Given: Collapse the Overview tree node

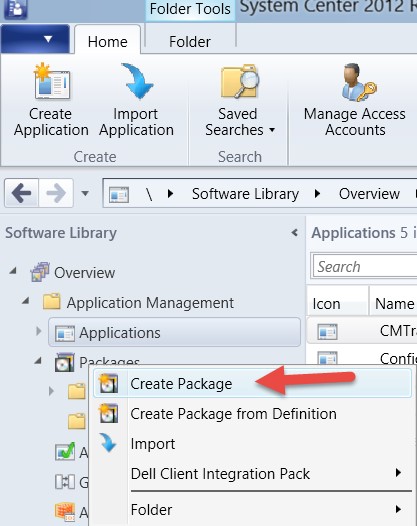Looking at the screenshot, I should (13, 270).
